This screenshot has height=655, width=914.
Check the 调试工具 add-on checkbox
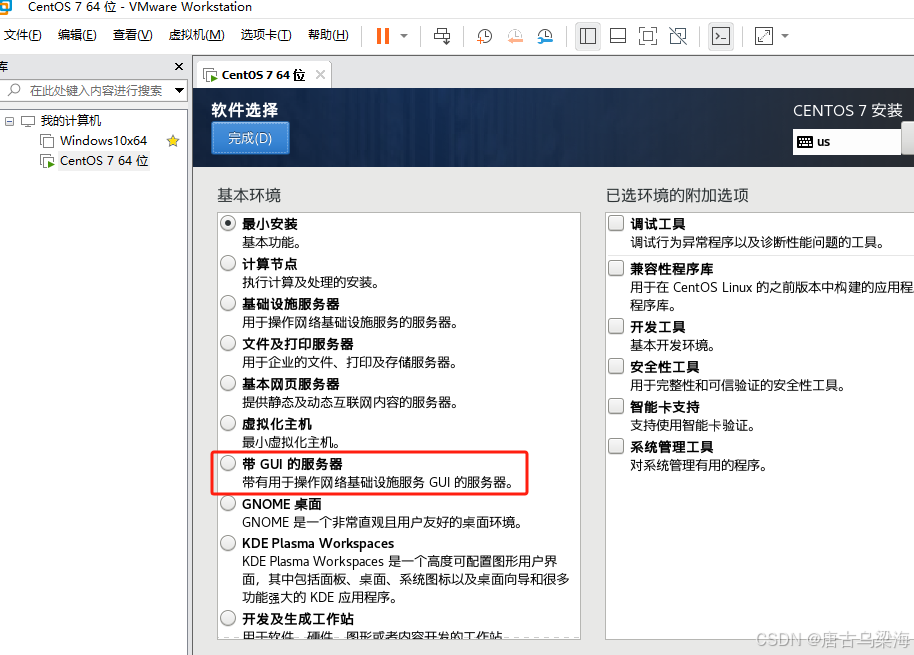[x=616, y=223]
